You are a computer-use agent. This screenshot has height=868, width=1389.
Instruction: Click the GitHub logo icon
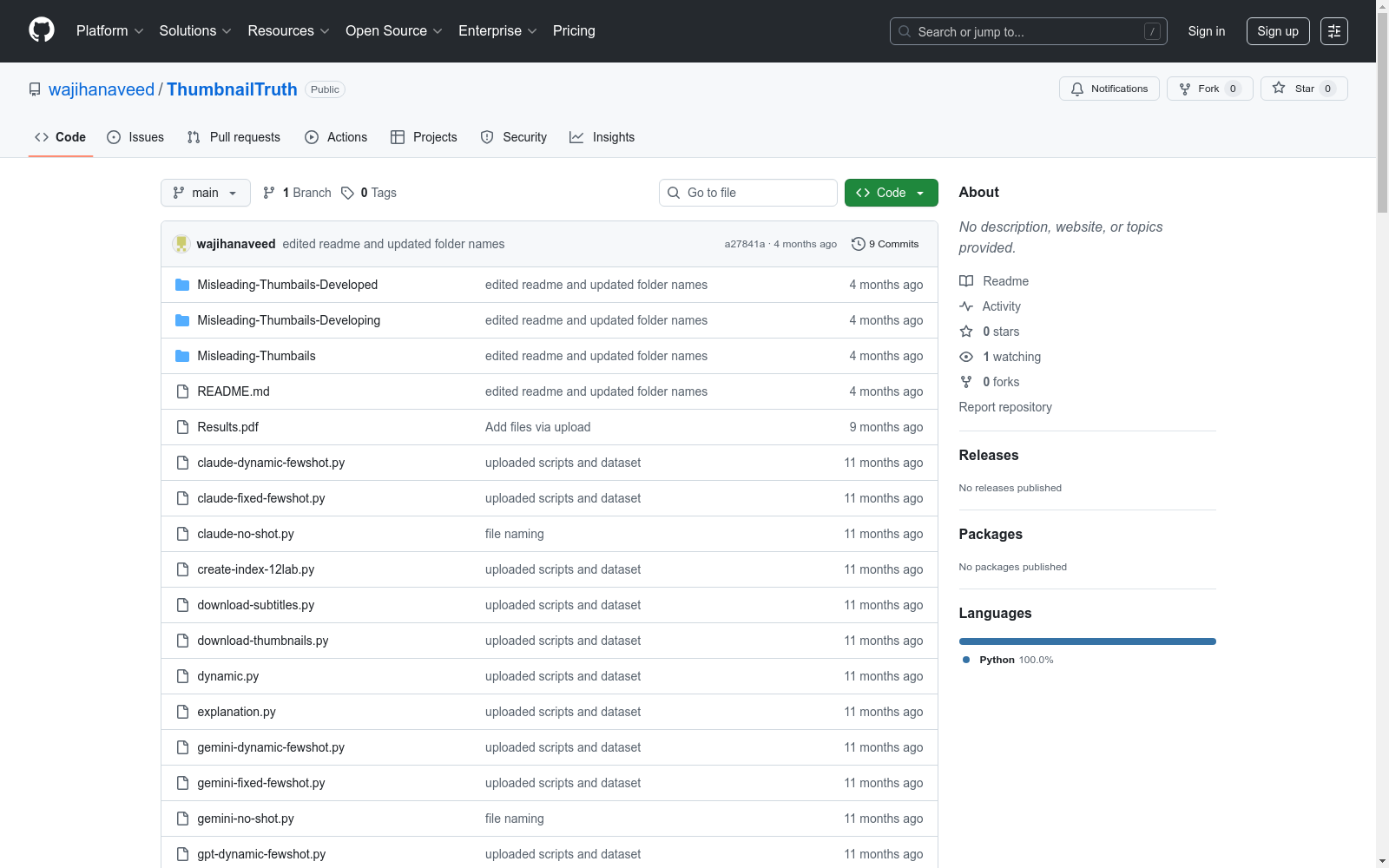42,30
